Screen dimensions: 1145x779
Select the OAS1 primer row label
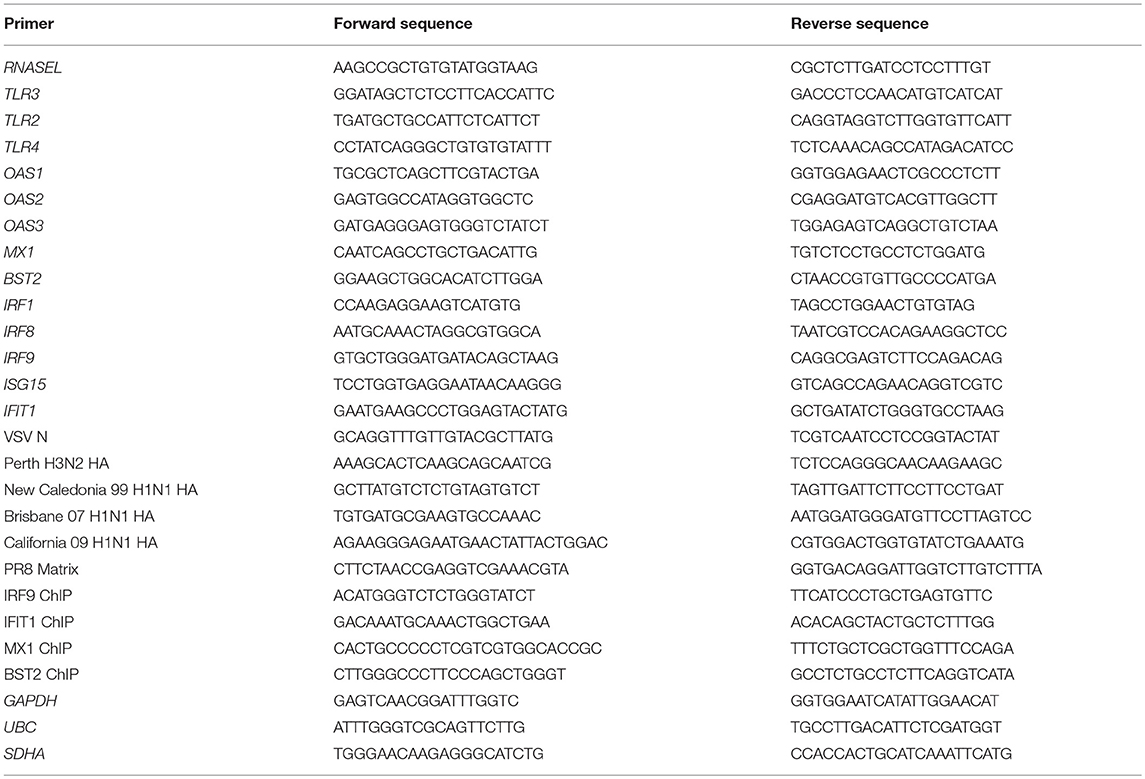pyautogui.click(x=23, y=173)
